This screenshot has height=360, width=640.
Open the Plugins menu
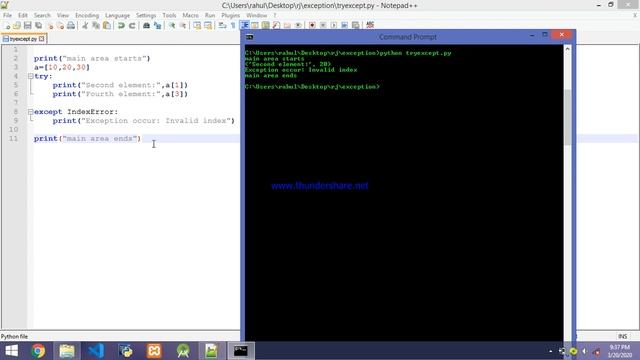coord(231,15)
